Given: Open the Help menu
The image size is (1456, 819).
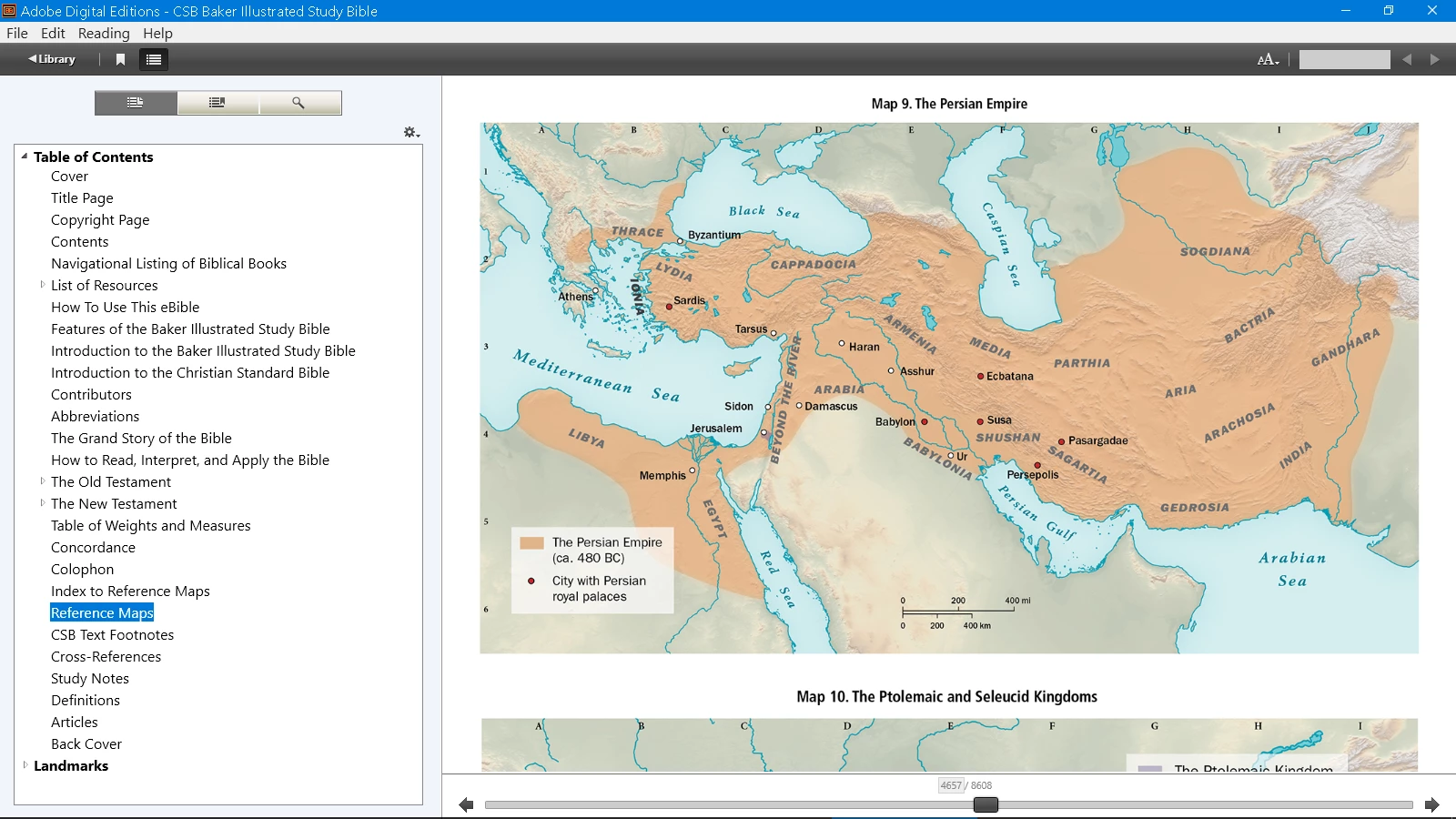Looking at the screenshot, I should pyautogui.click(x=157, y=33).
